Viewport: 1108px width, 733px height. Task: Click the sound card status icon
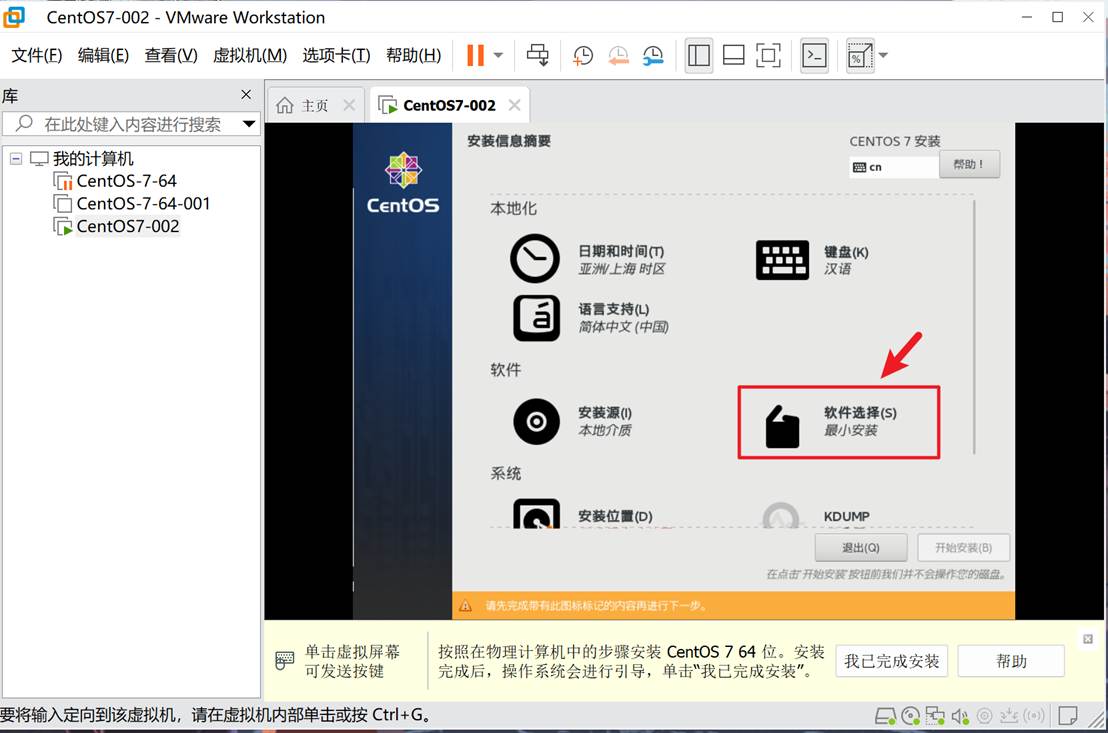tap(960, 716)
